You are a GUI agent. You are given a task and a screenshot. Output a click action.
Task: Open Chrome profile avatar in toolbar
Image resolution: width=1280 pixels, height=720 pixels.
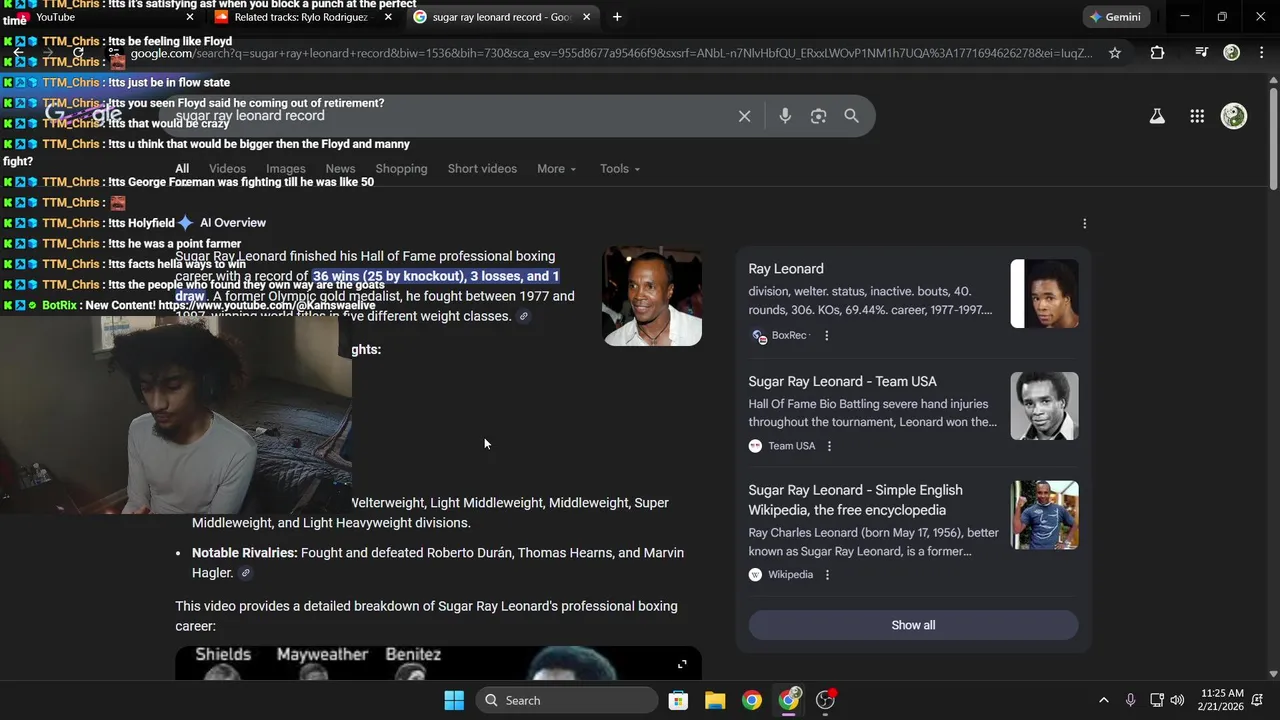tap(1232, 53)
